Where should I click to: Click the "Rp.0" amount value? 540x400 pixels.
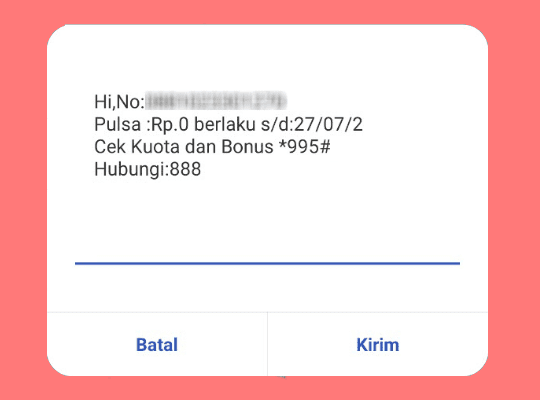pyautogui.click(x=170, y=125)
